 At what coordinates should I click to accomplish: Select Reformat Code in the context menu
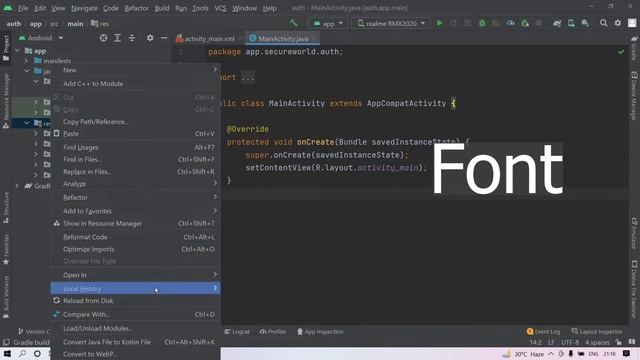(x=136, y=237)
